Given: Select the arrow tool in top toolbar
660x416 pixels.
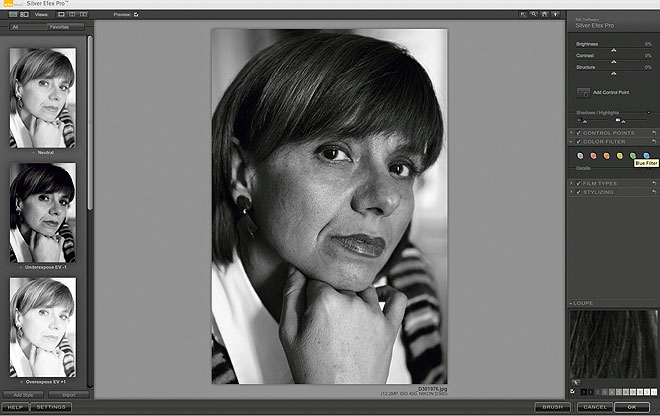Looking at the screenshot, I should point(523,14).
